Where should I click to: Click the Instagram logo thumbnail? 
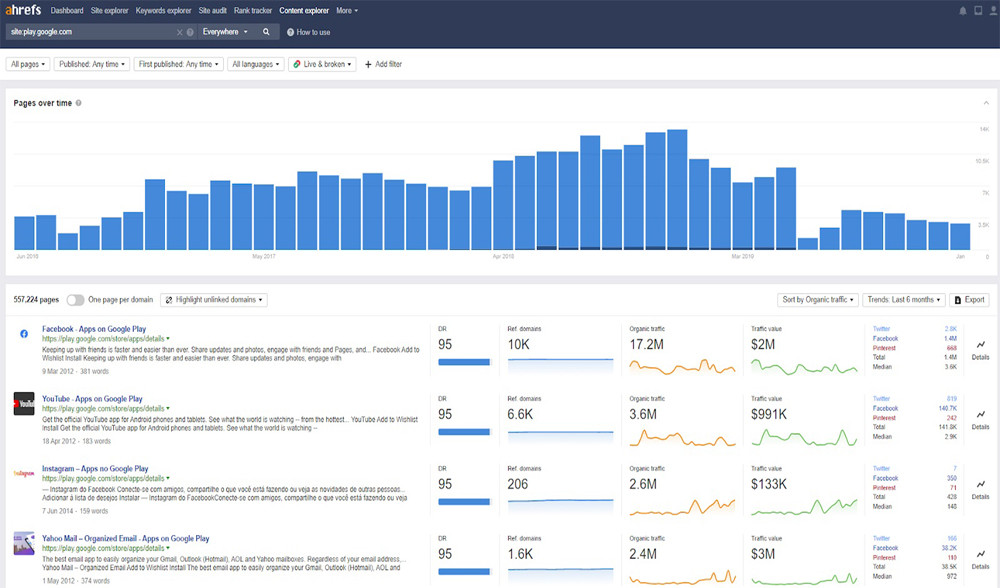click(24, 473)
